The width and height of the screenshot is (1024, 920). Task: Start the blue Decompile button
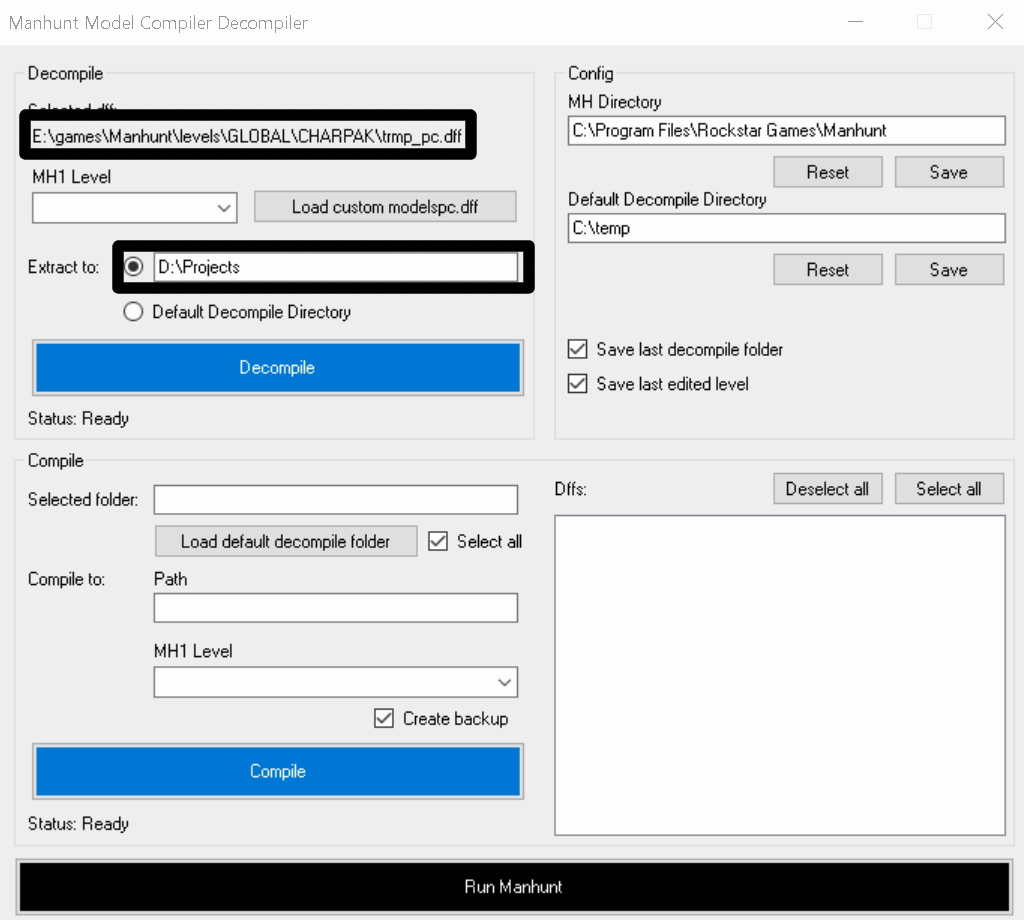pos(278,368)
